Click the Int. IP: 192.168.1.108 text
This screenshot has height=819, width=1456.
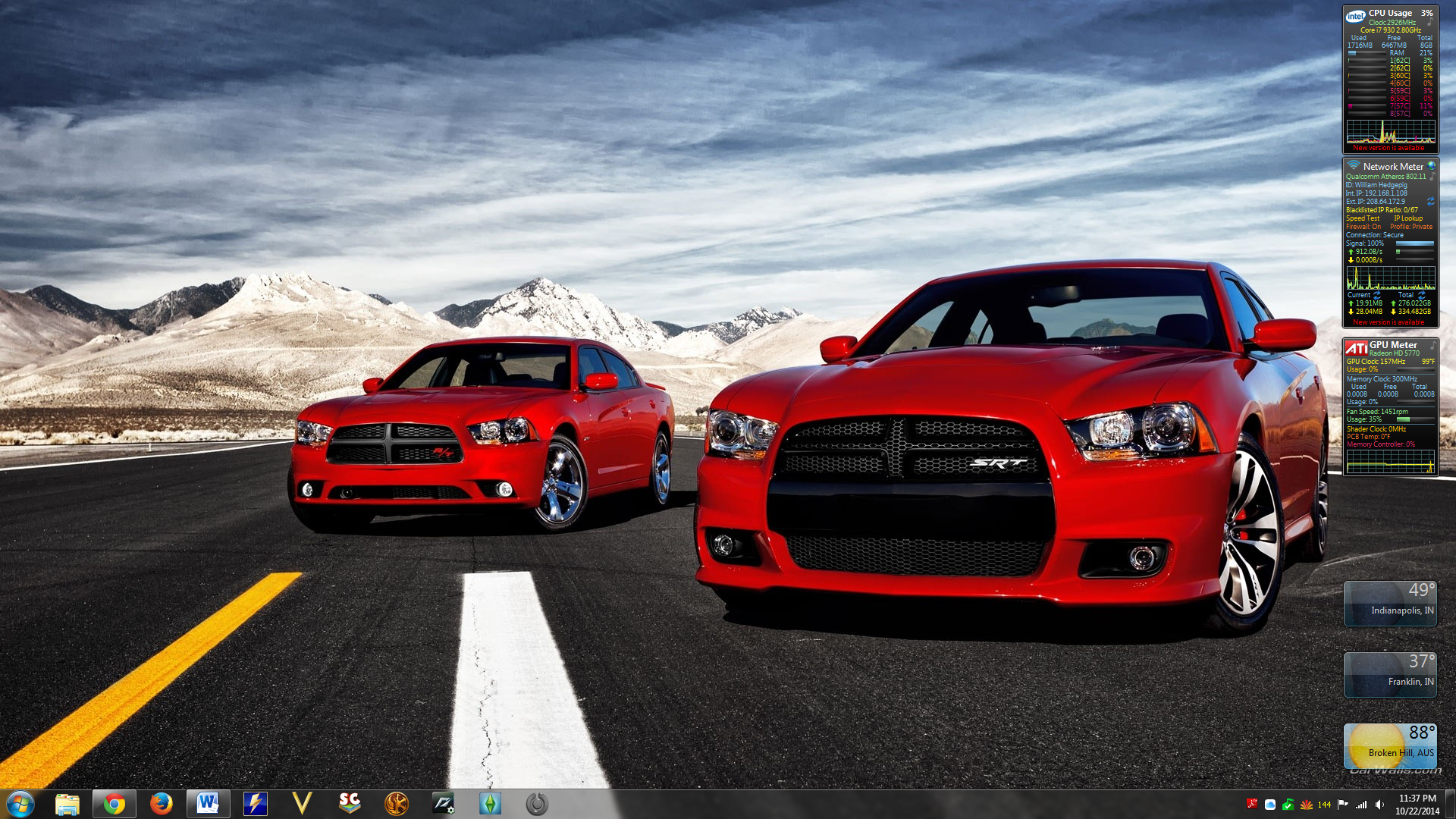pos(1376,193)
